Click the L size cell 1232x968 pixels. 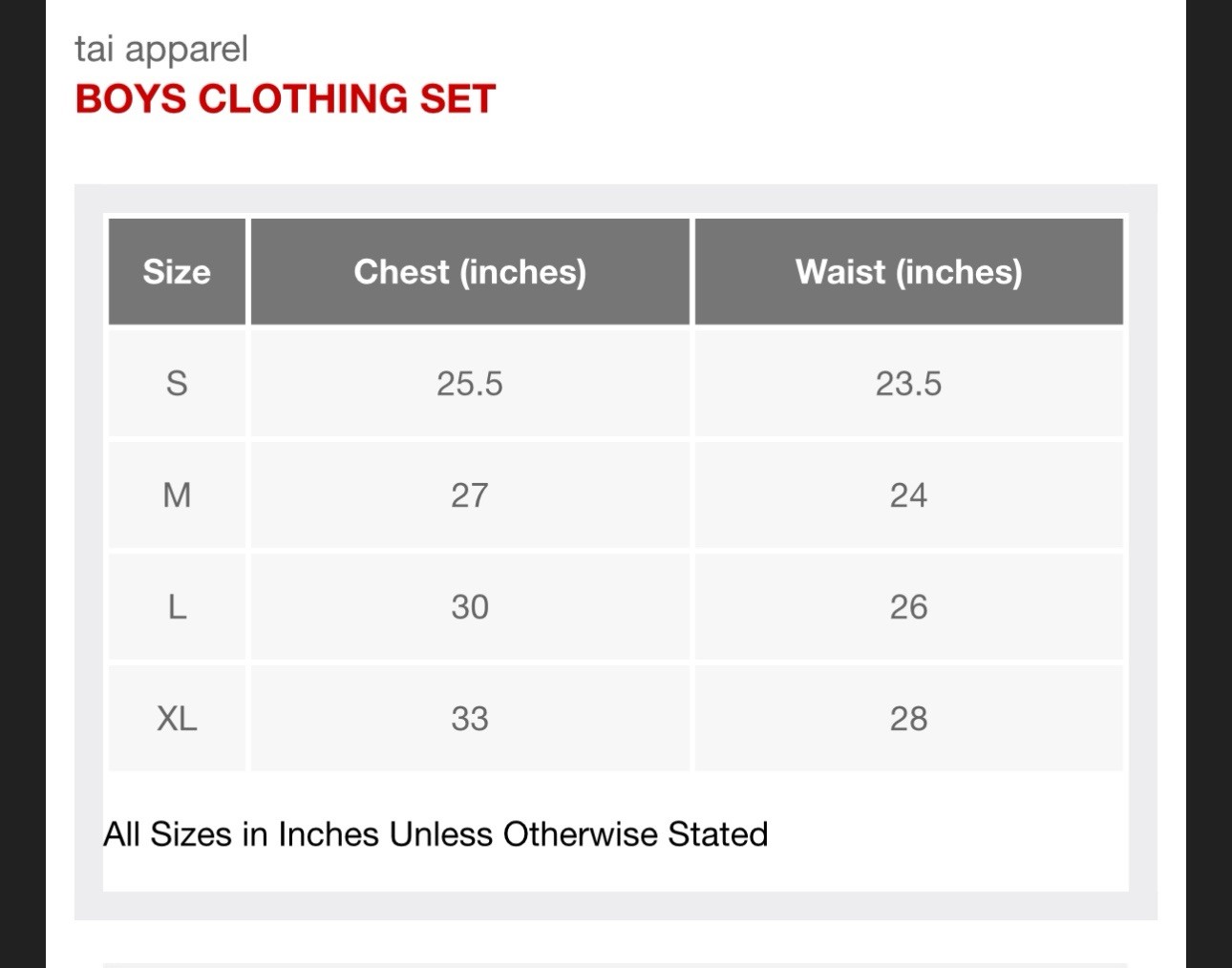click(x=177, y=606)
